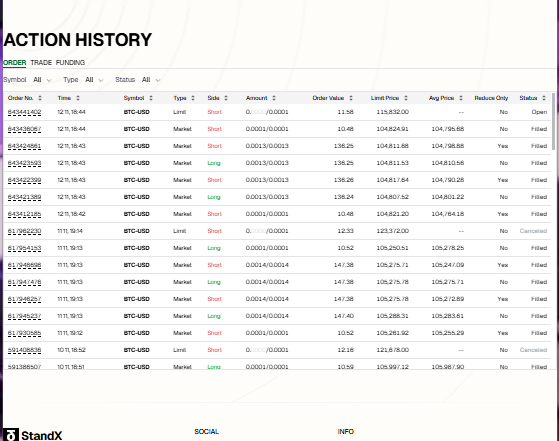This screenshot has height=441, width=559.
Task: Open order number 643441402
Action: (25, 112)
